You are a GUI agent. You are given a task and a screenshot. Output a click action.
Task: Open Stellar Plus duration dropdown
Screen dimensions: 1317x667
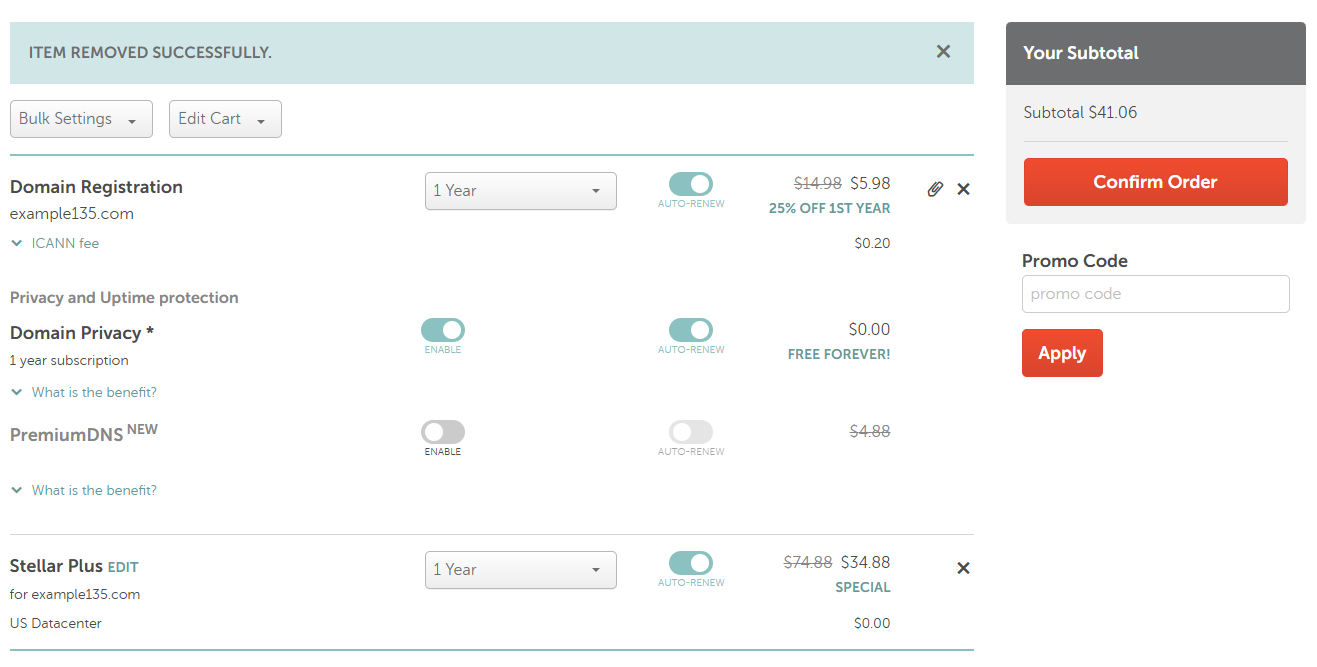click(521, 570)
